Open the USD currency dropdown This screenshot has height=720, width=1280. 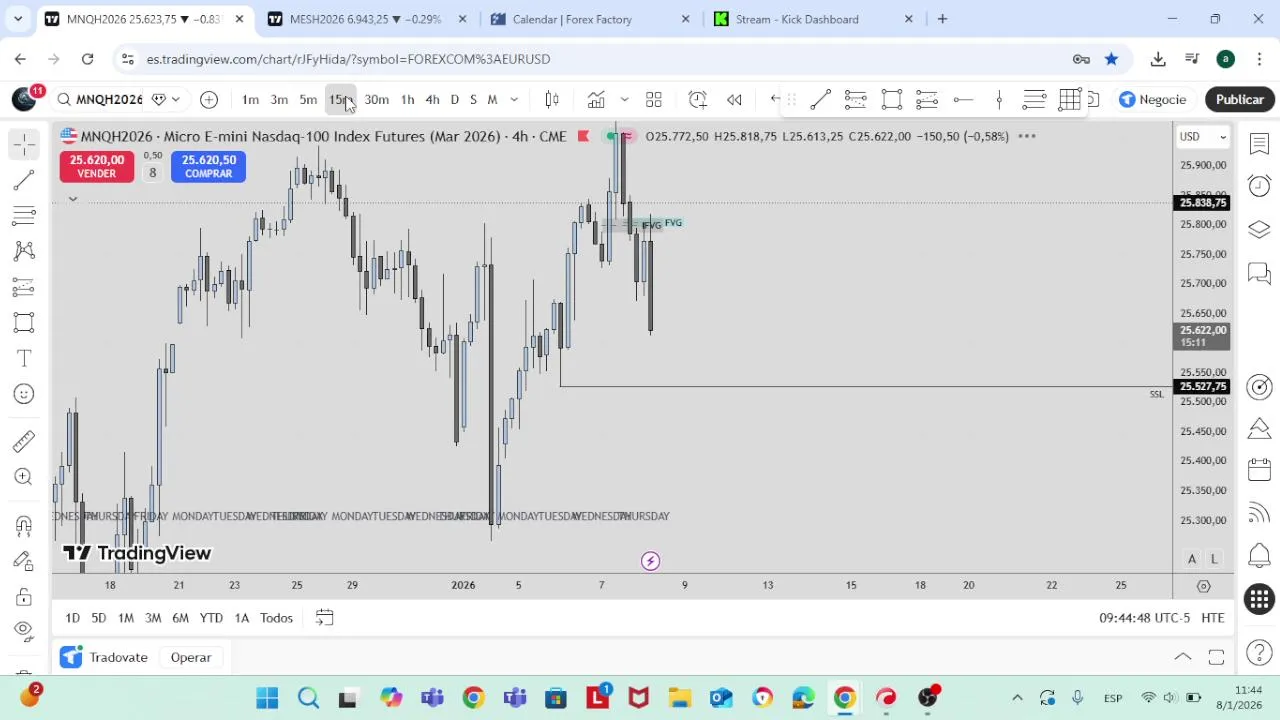click(x=1202, y=136)
